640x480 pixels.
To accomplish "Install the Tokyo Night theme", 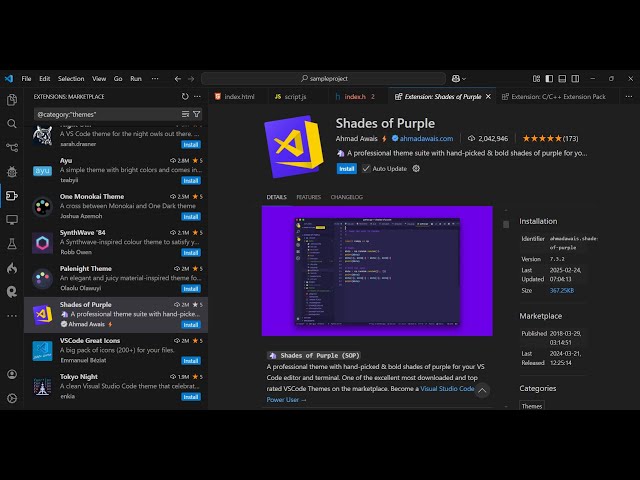I will [190, 397].
